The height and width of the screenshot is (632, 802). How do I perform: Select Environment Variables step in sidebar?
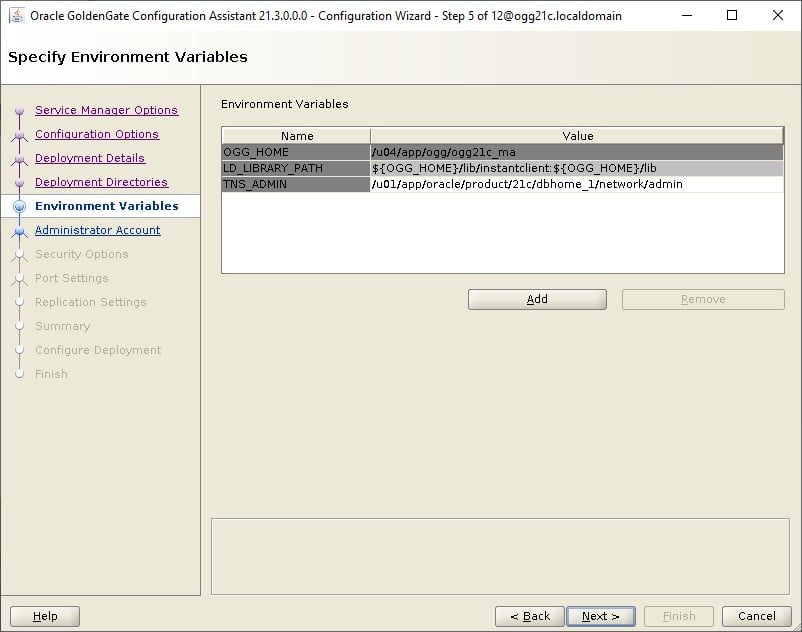click(x=106, y=206)
